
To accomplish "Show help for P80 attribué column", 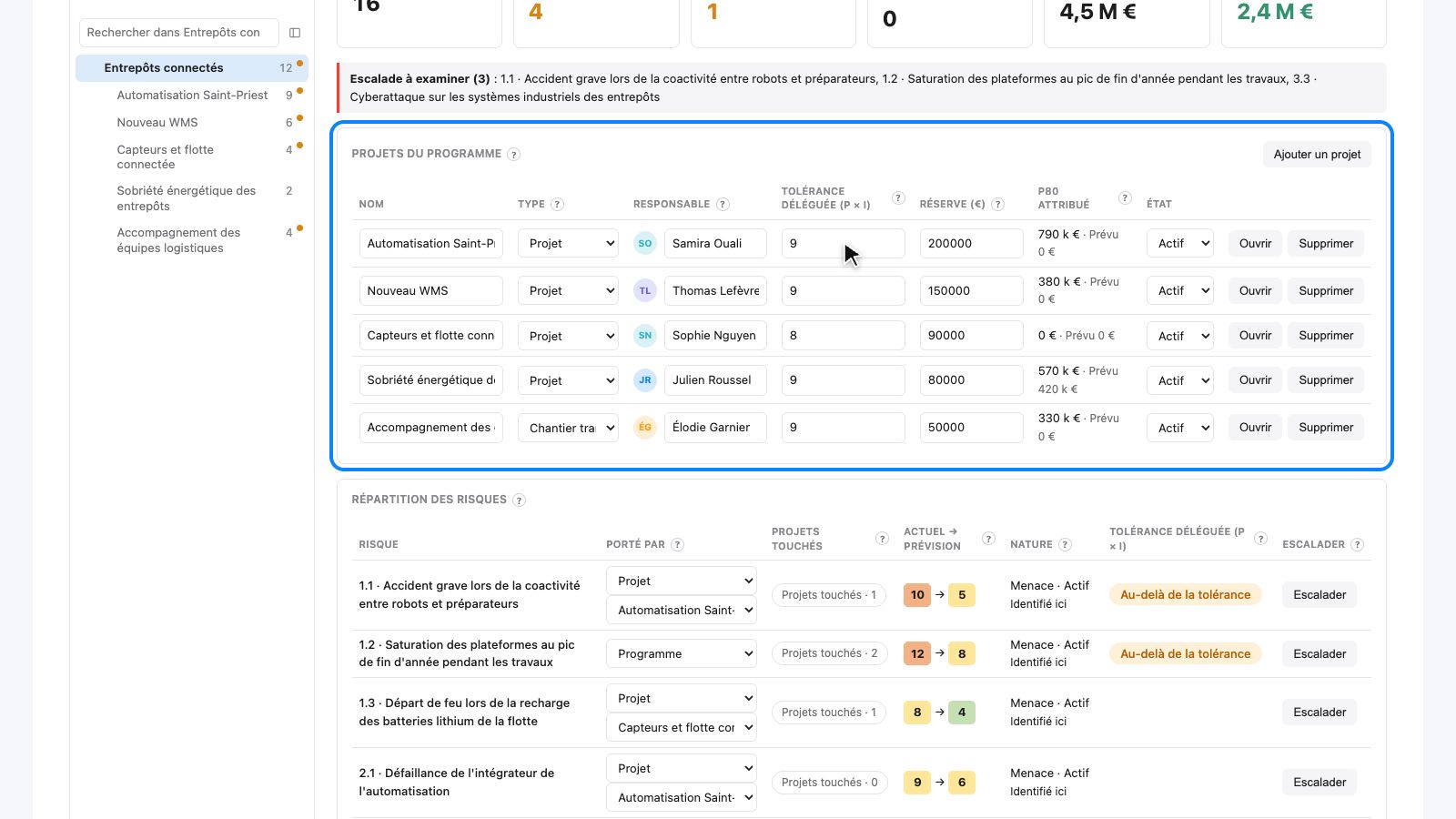I will click(x=1125, y=198).
